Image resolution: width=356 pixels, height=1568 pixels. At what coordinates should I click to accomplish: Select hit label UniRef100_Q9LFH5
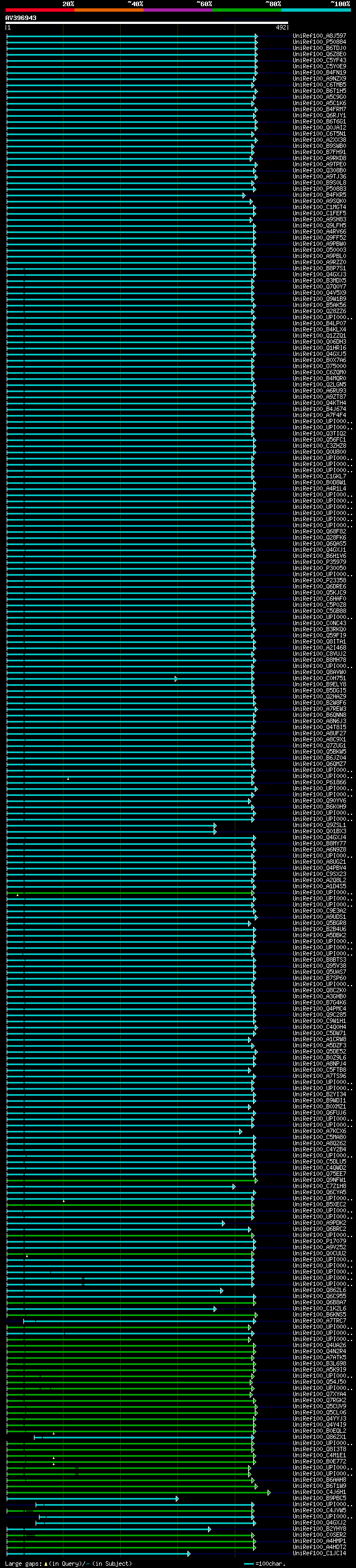click(x=319, y=225)
